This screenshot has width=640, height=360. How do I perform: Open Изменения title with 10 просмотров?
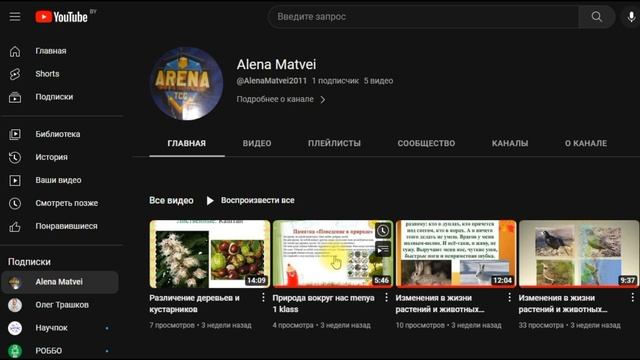(440, 304)
